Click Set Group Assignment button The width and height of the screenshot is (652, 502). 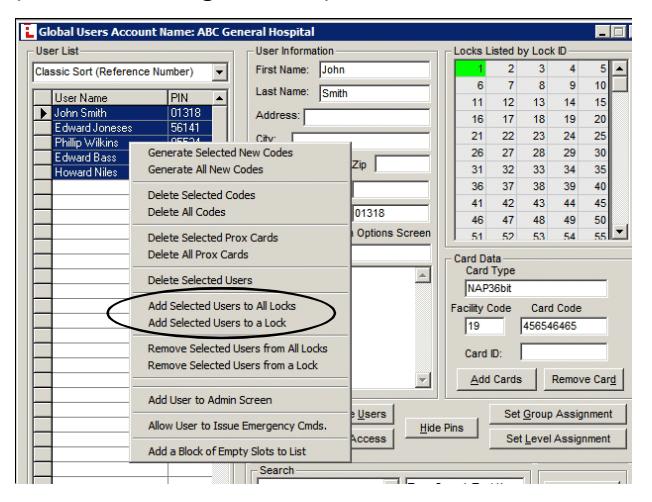558,414
